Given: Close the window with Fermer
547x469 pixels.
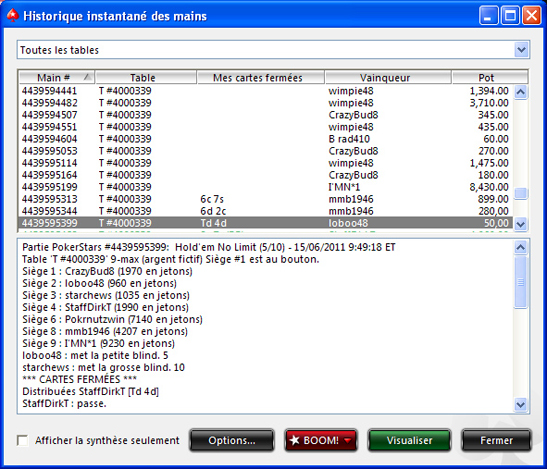Looking at the screenshot, I should [x=496, y=440].
